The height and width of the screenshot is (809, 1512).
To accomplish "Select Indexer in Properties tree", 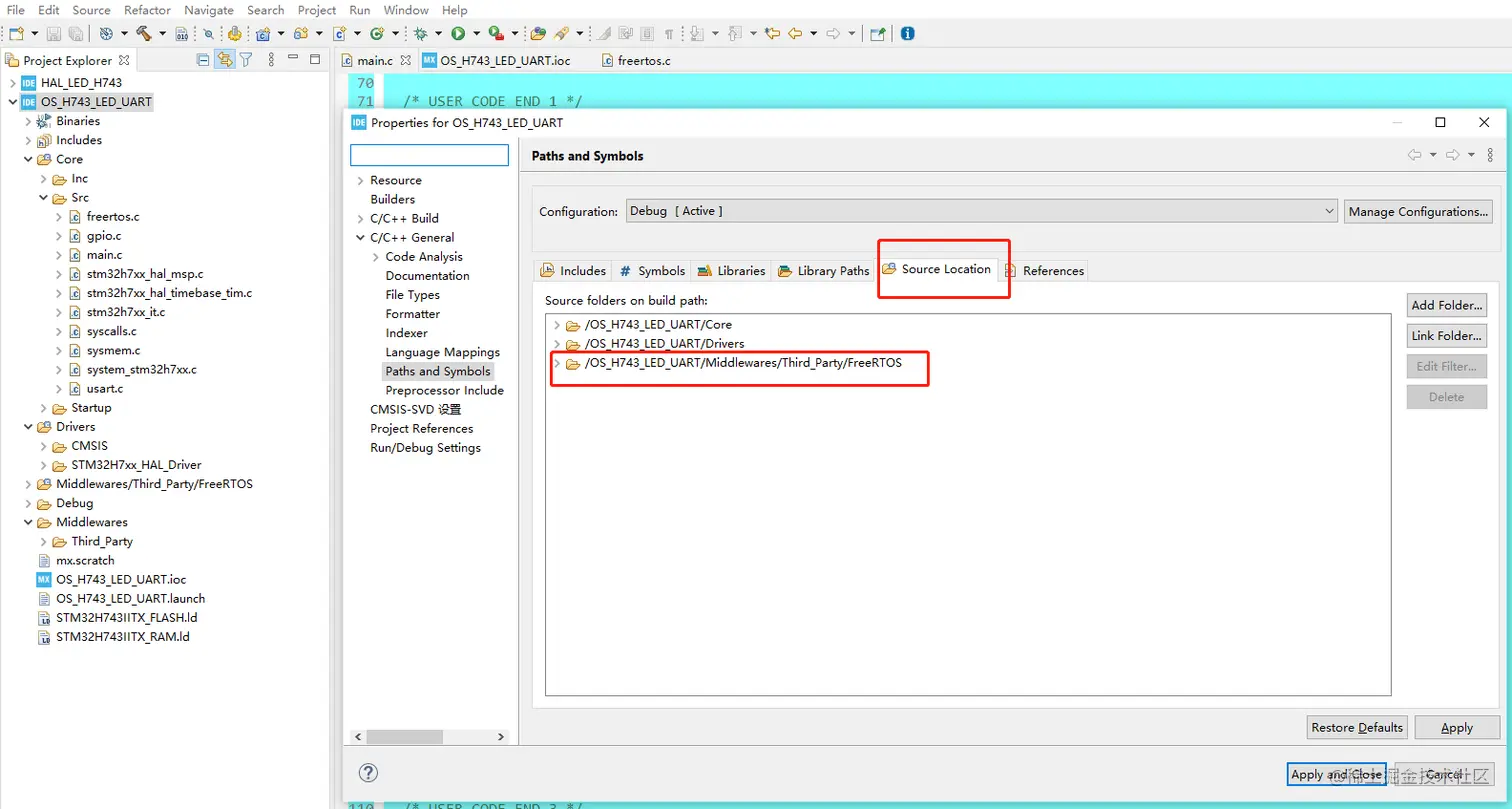I will (406, 333).
